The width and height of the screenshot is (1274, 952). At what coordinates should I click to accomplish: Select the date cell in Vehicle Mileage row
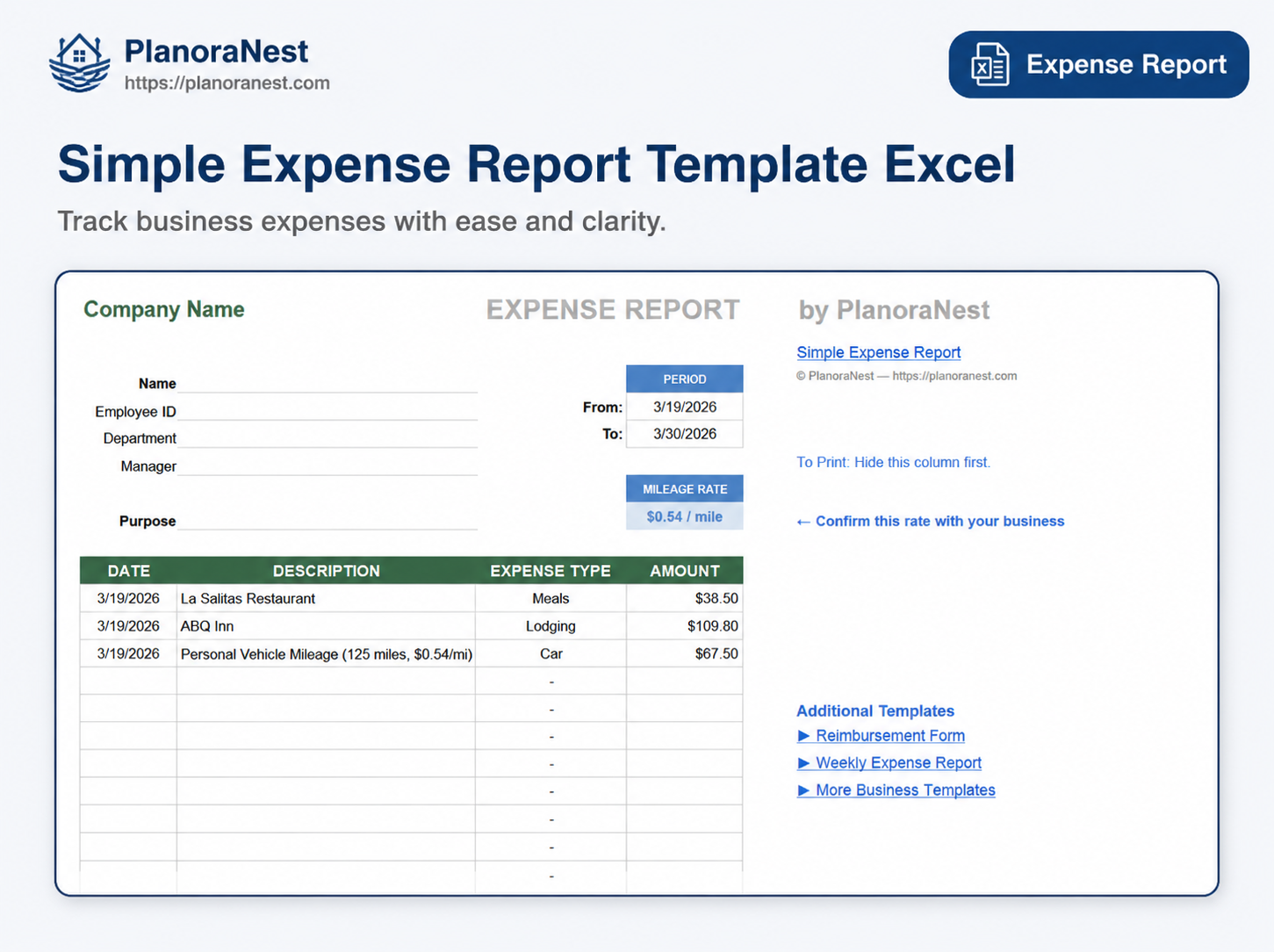click(x=128, y=653)
